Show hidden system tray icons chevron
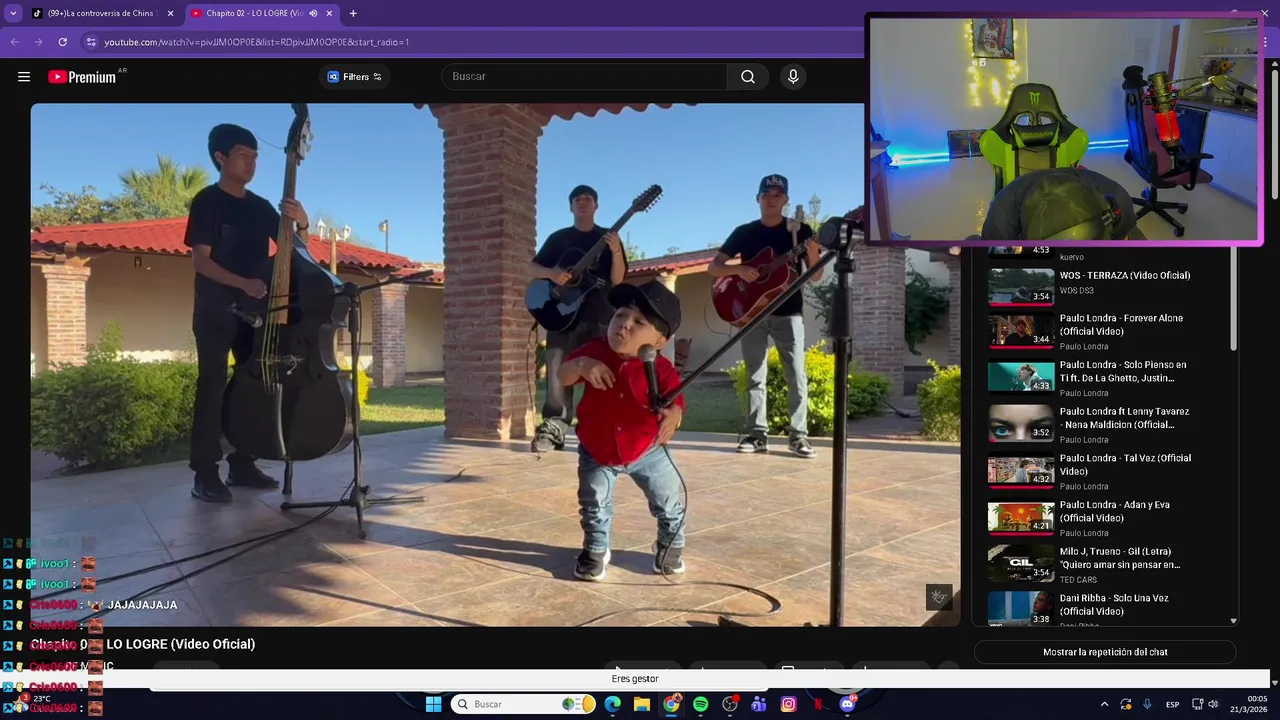Screen dimensions: 1280x720 point(1104,704)
